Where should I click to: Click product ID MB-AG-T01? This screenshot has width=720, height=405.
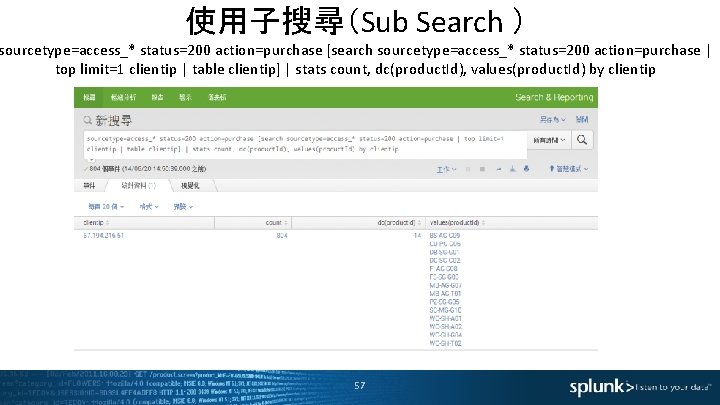point(445,293)
